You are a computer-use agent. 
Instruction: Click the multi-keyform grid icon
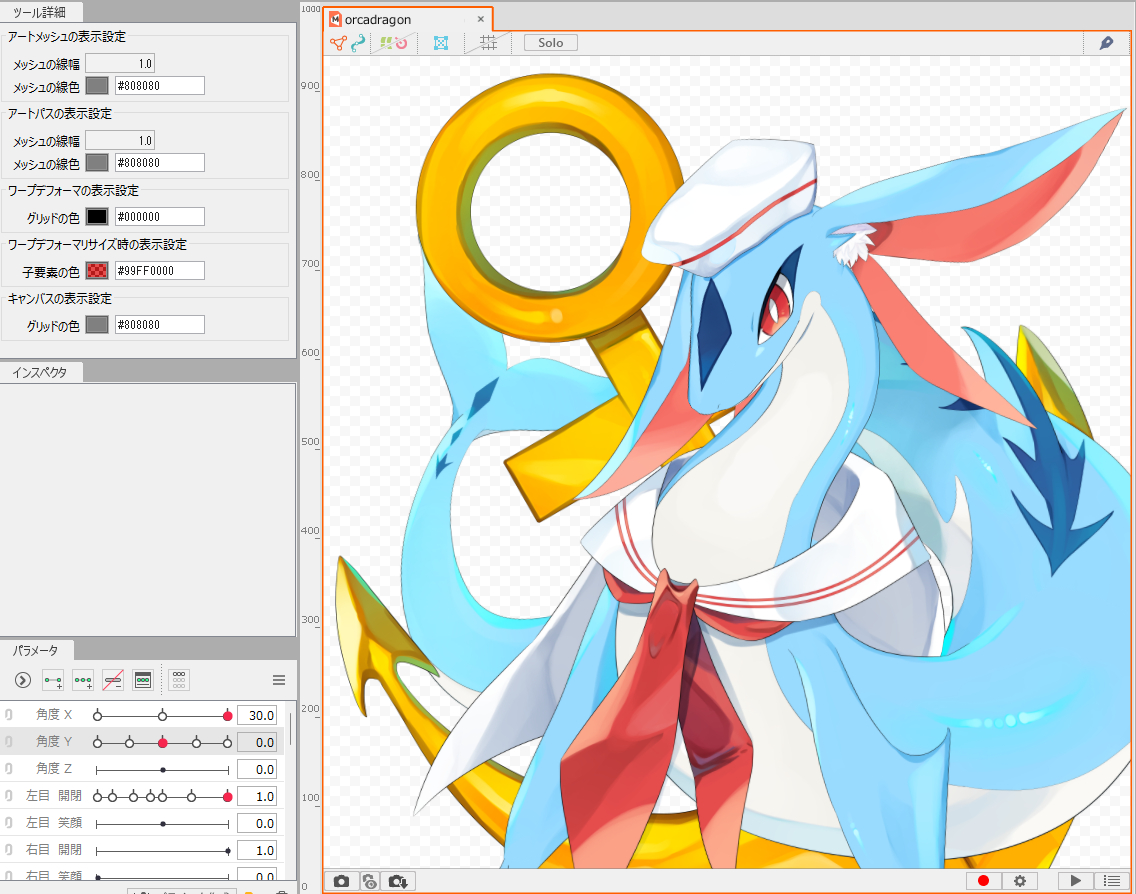[179, 680]
